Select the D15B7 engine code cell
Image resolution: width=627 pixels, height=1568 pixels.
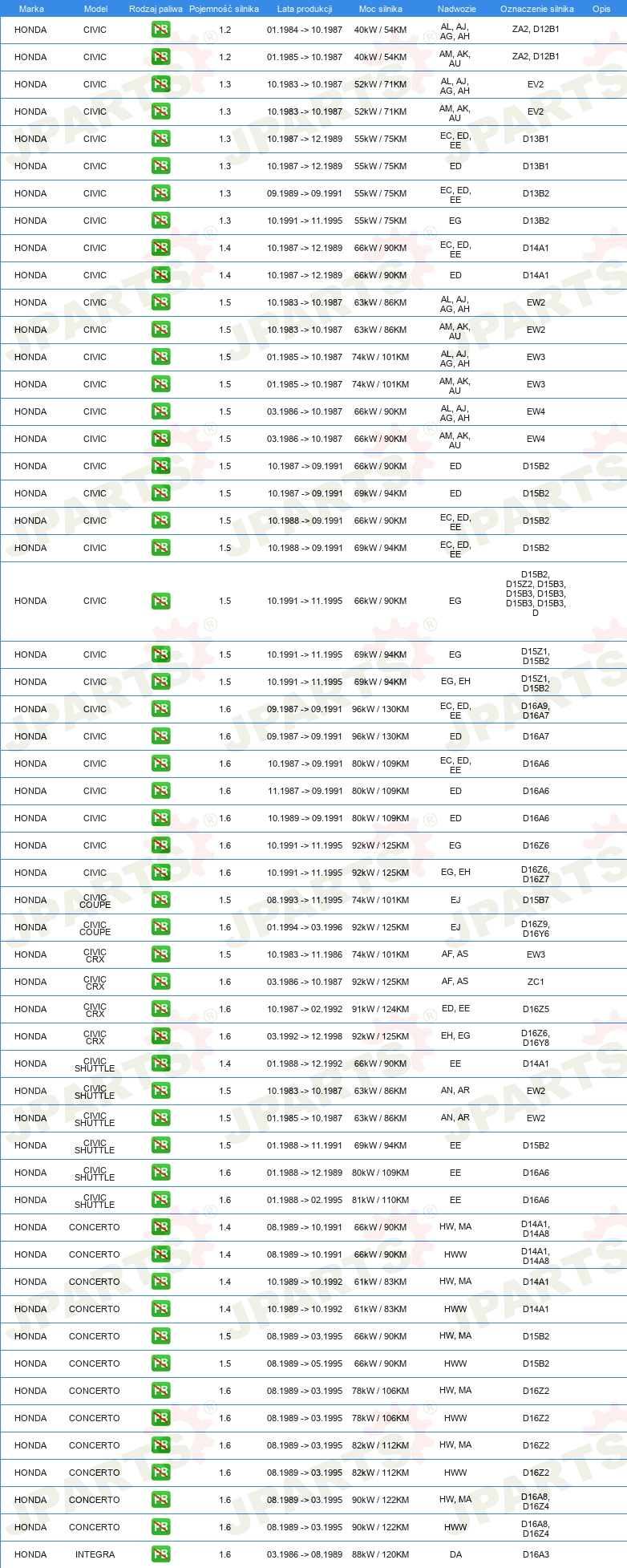[x=536, y=900]
